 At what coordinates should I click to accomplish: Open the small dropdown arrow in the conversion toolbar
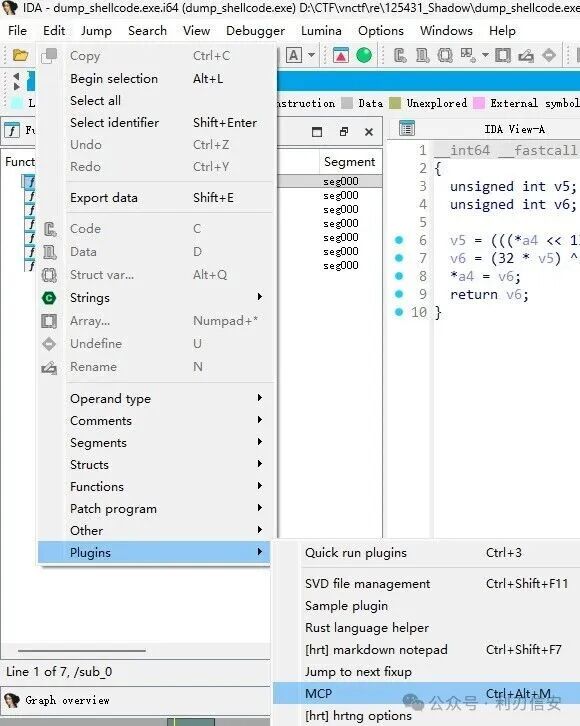485,56
